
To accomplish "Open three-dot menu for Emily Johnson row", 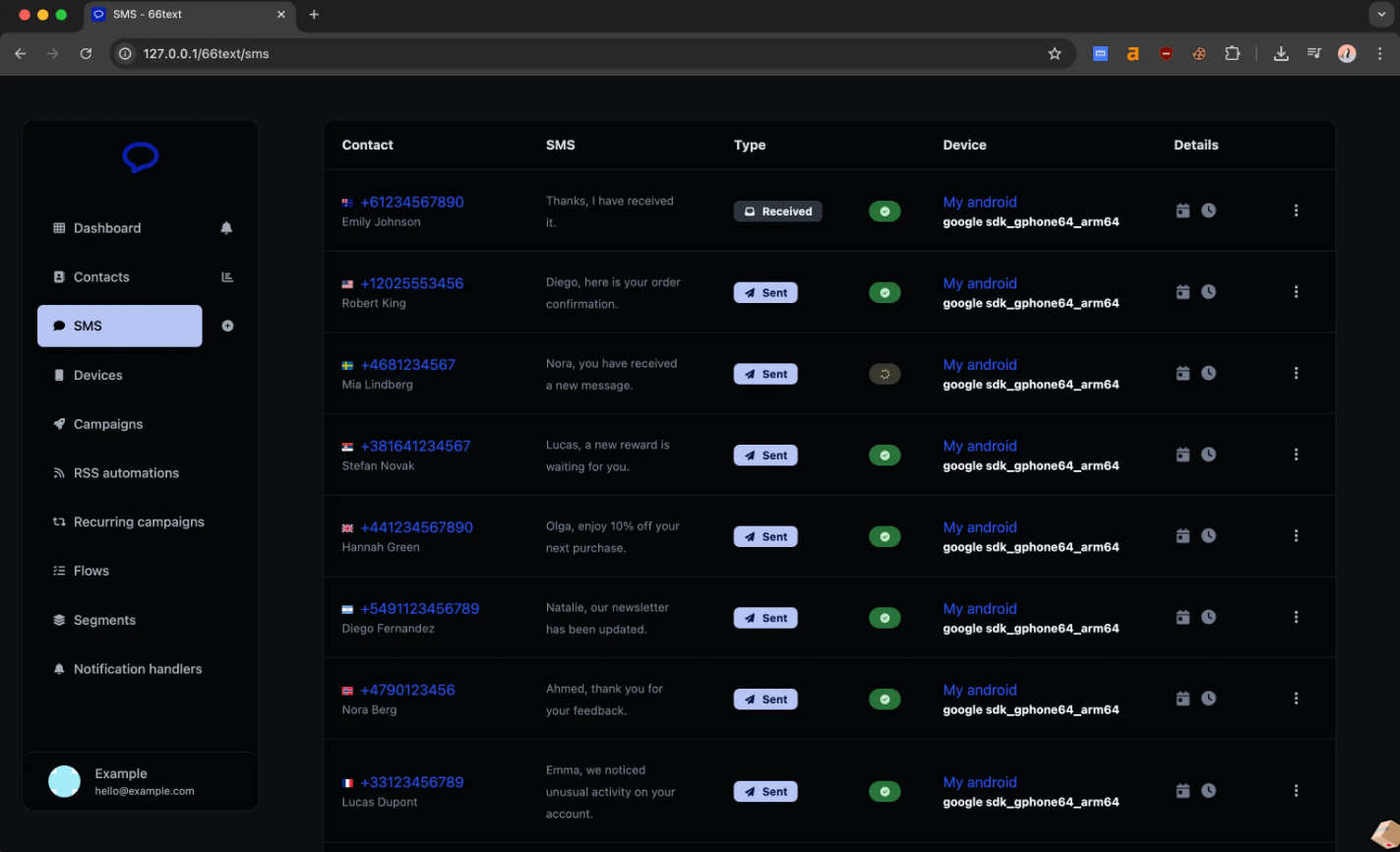I will click(x=1296, y=211).
